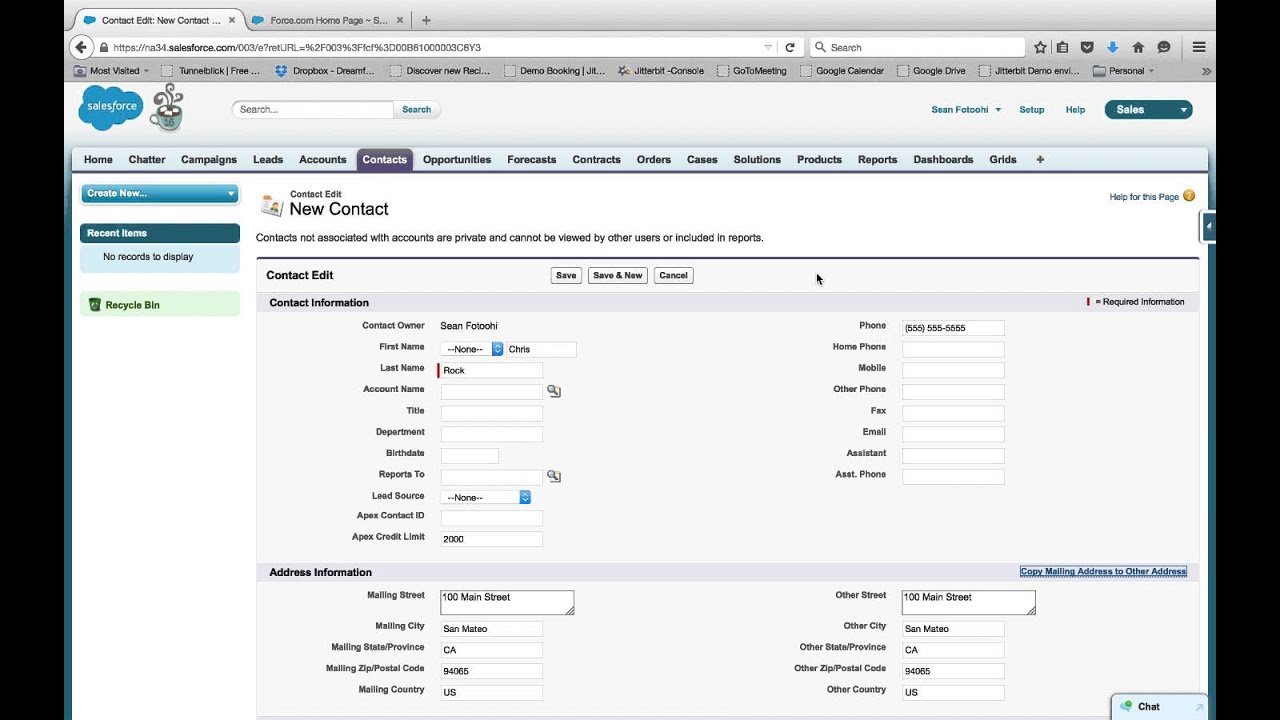This screenshot has height=720, width=1280.
Task: Open the Setup link
Action: [1032, 110]
